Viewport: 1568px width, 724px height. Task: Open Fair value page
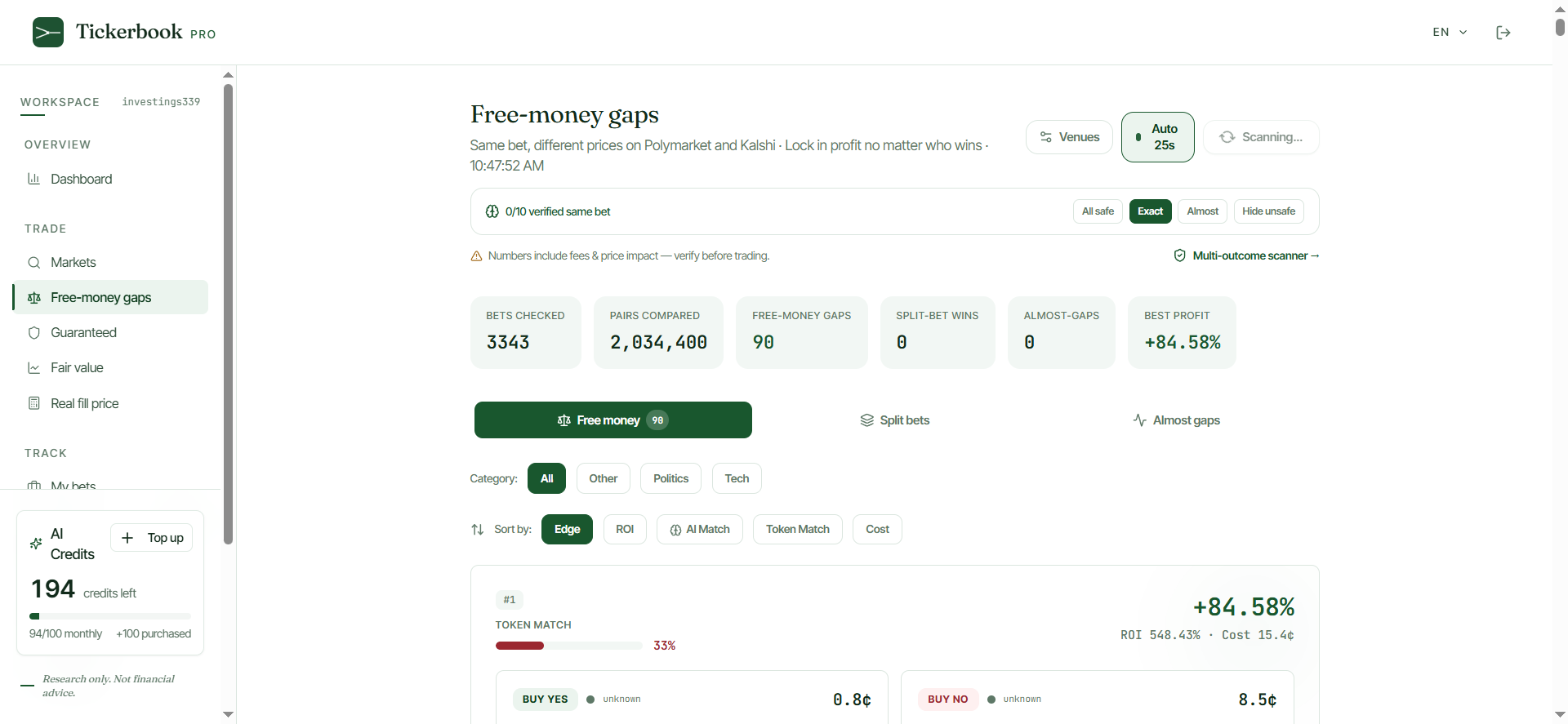pyautogui.click(x=110, y=368)
